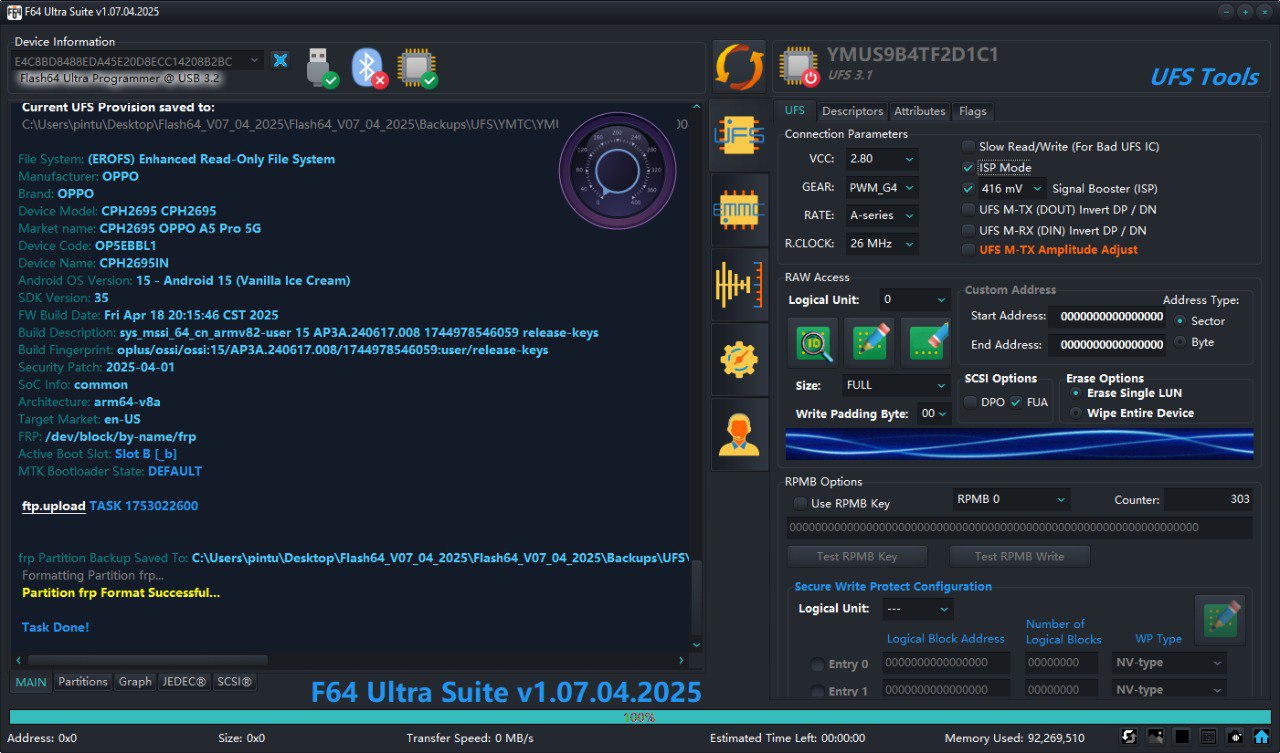The width and height of the screenshot is (1280, 753).
Task: Click the Identify (ID magnifier) RAW access icon
Action: 812,343
